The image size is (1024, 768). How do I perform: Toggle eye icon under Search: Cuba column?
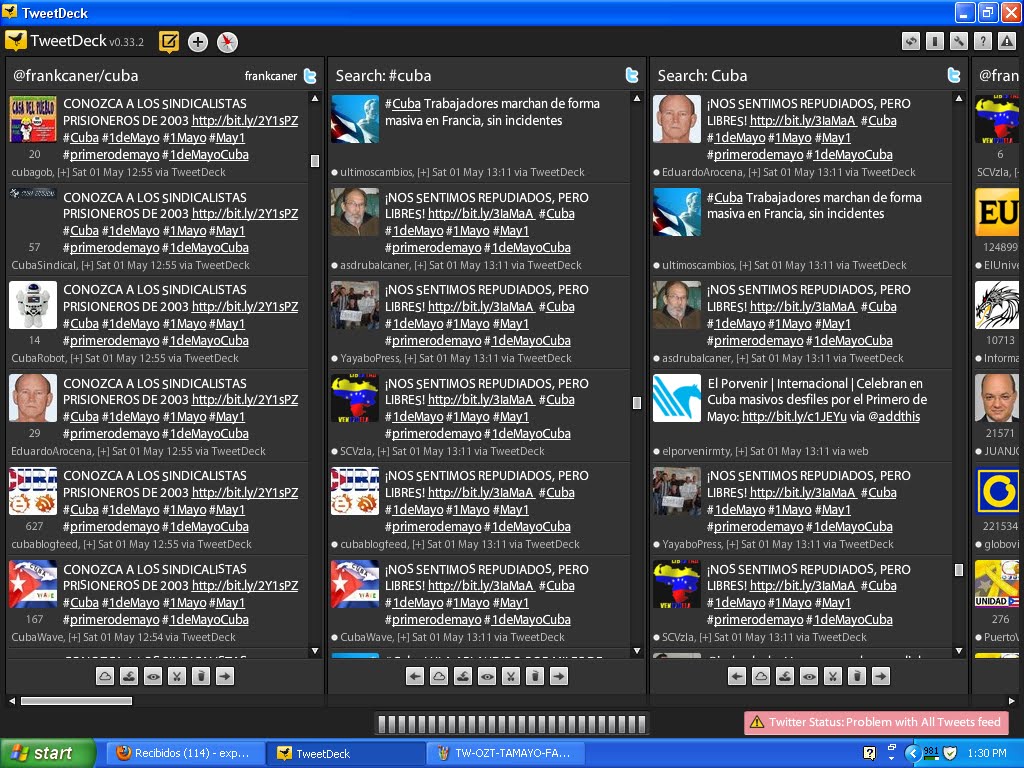(x=809, y=677)
